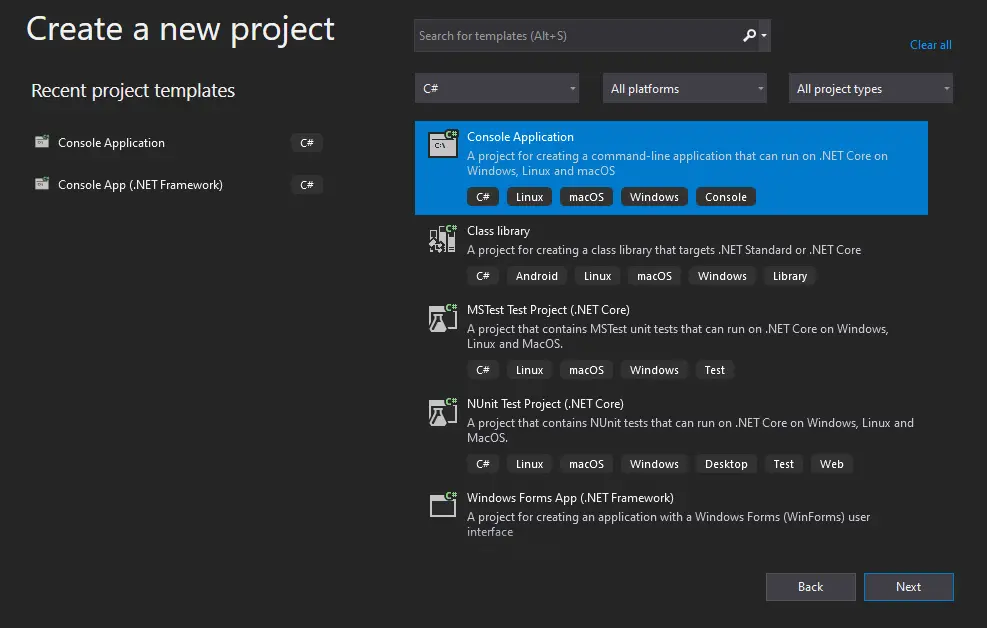Click the Windows Forms App template icon
Viewport: 987px width, 628px height.
coord(443,505)
